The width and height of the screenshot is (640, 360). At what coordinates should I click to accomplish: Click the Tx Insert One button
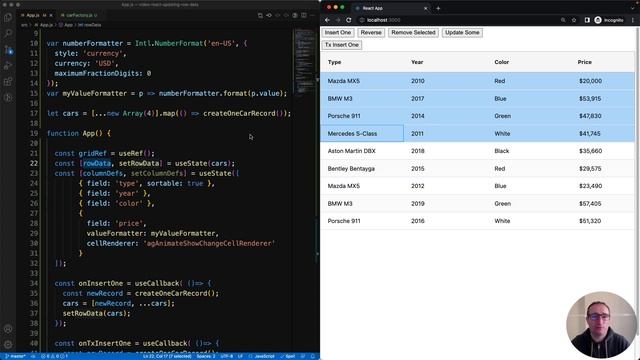[342, 45]
